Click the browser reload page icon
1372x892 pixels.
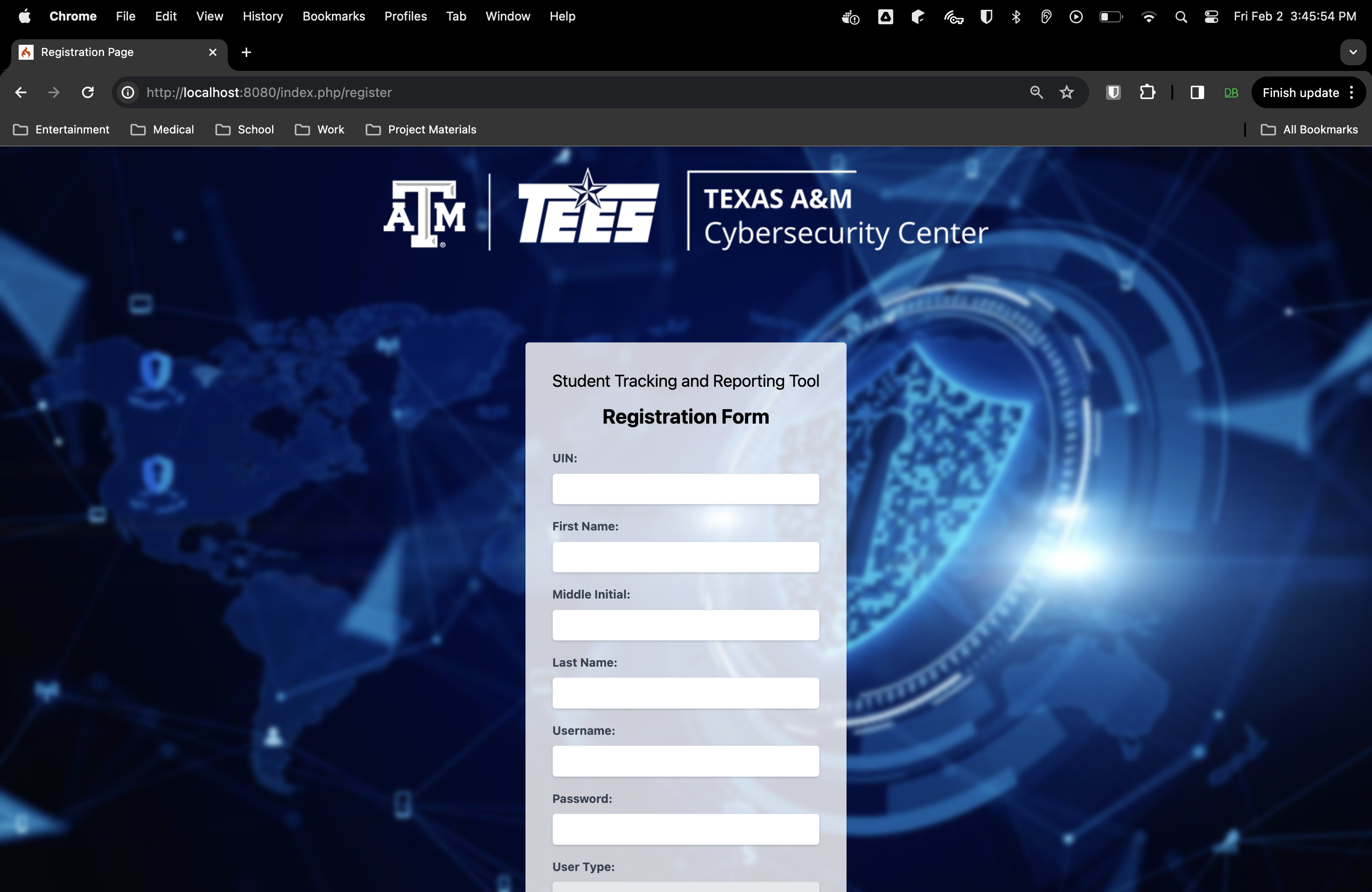88,92
